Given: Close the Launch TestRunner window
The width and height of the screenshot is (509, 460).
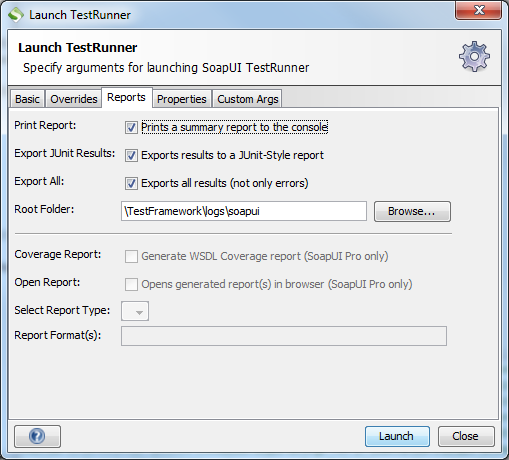Looking at the screenshot, I should tap(478, 10).
